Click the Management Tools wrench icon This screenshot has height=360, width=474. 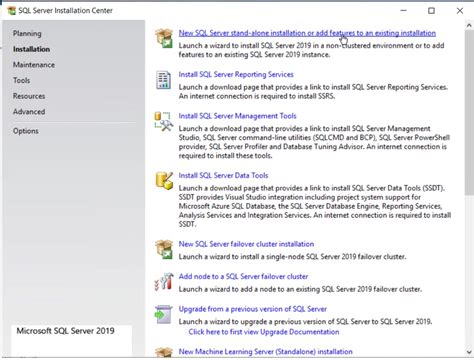(x=164, y=121)
